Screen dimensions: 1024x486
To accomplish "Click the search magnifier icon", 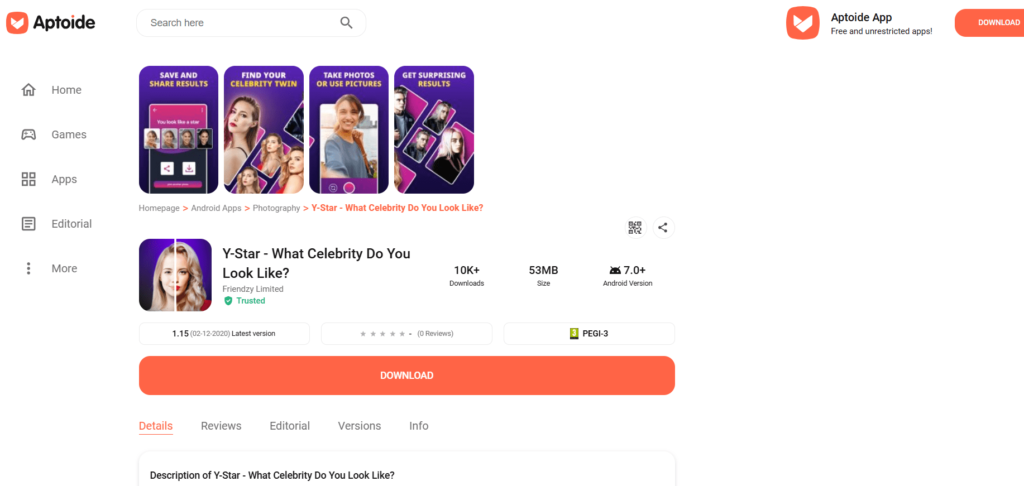I will coord(346,23).
